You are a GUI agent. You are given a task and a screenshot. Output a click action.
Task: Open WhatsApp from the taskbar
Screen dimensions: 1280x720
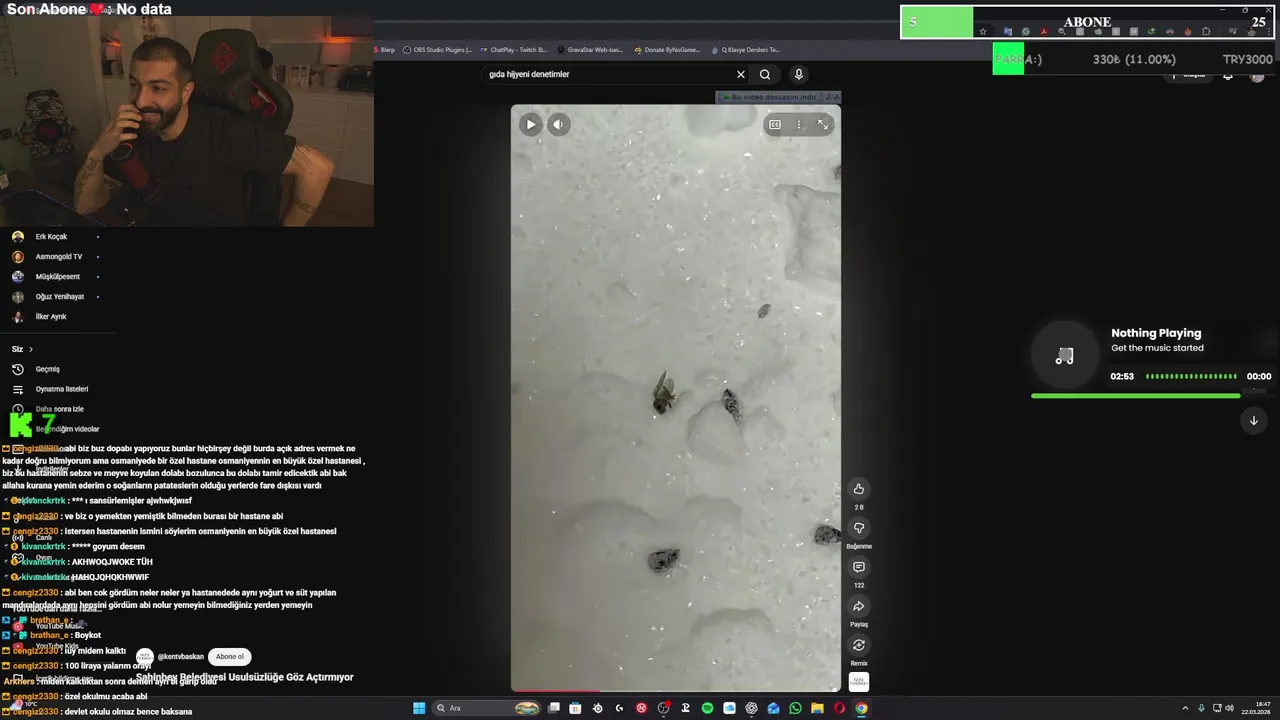pos(795,708)
